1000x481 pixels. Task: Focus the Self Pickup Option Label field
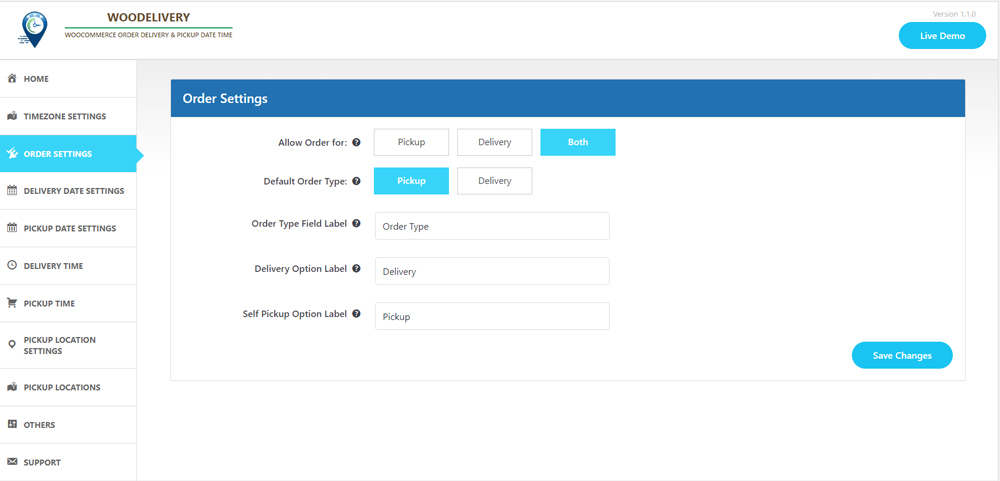(x=492, y=316)
